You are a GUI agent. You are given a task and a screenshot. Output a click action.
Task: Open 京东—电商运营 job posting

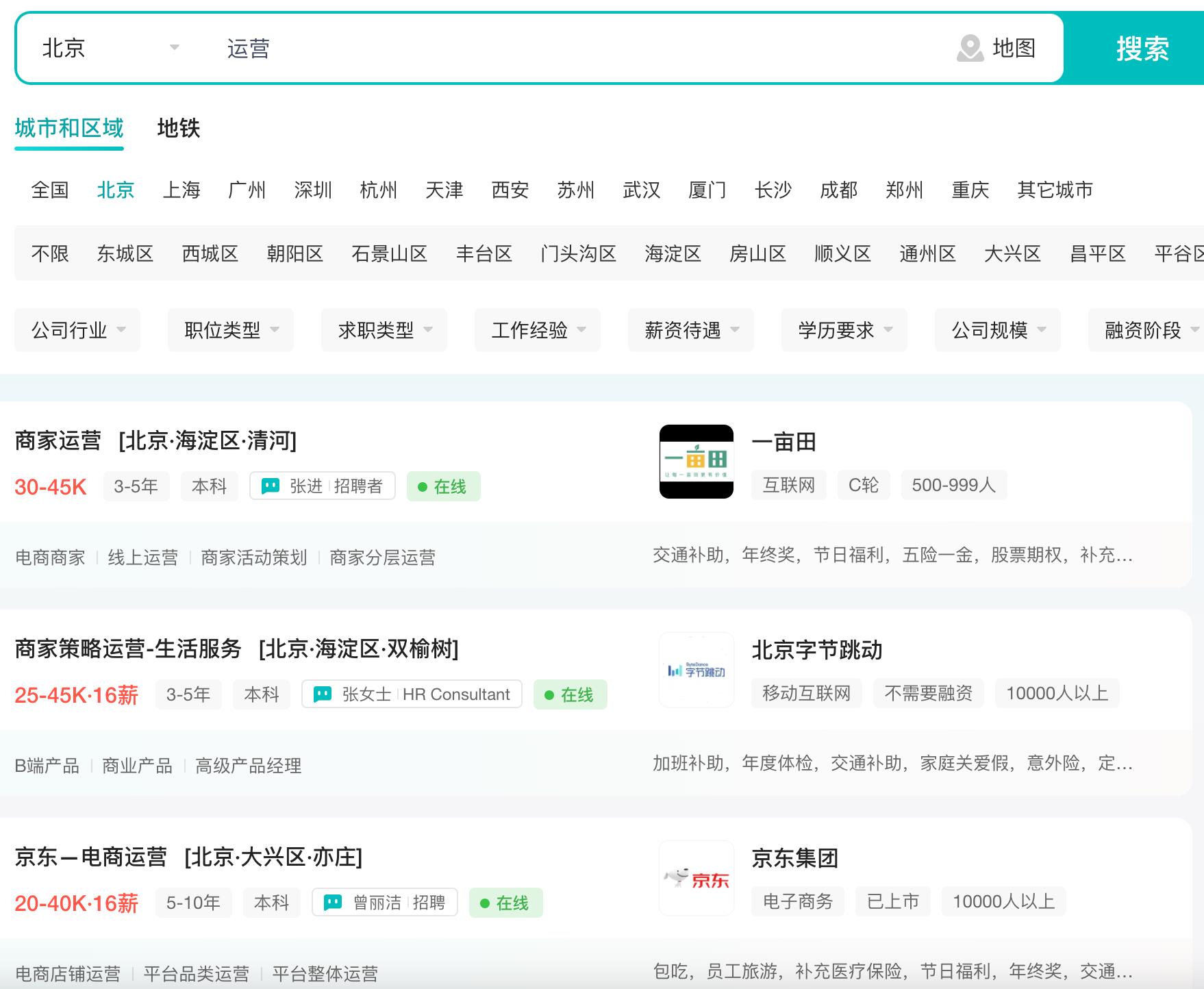(189, 857)
